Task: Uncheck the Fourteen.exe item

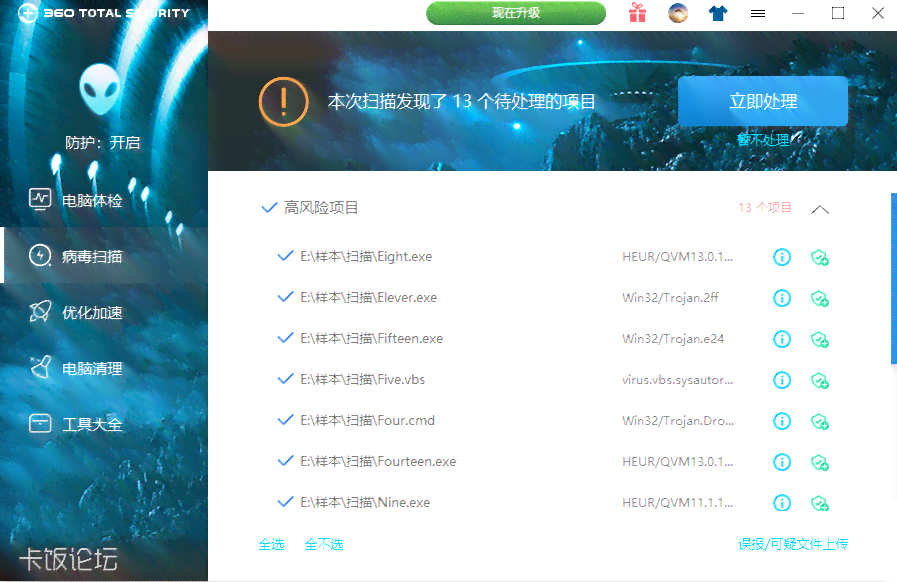Action: click(285, 461)
